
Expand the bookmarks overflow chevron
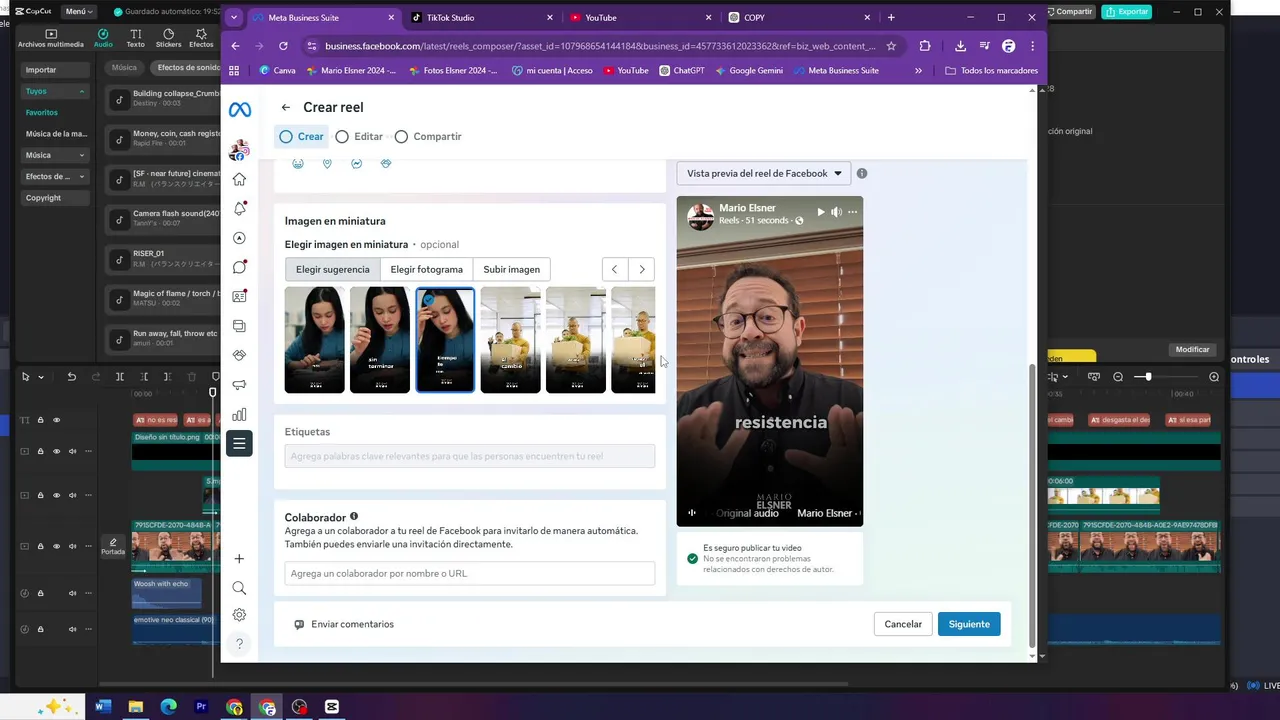click(x=918, y=71)
